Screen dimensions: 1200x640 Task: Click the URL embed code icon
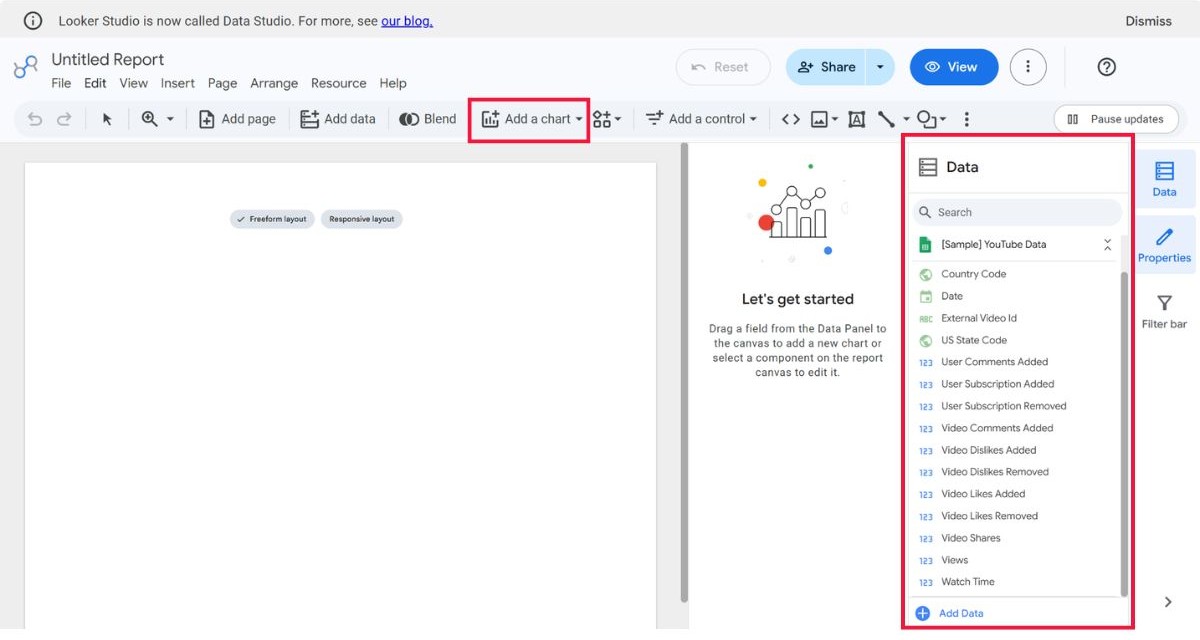(790, 119)
